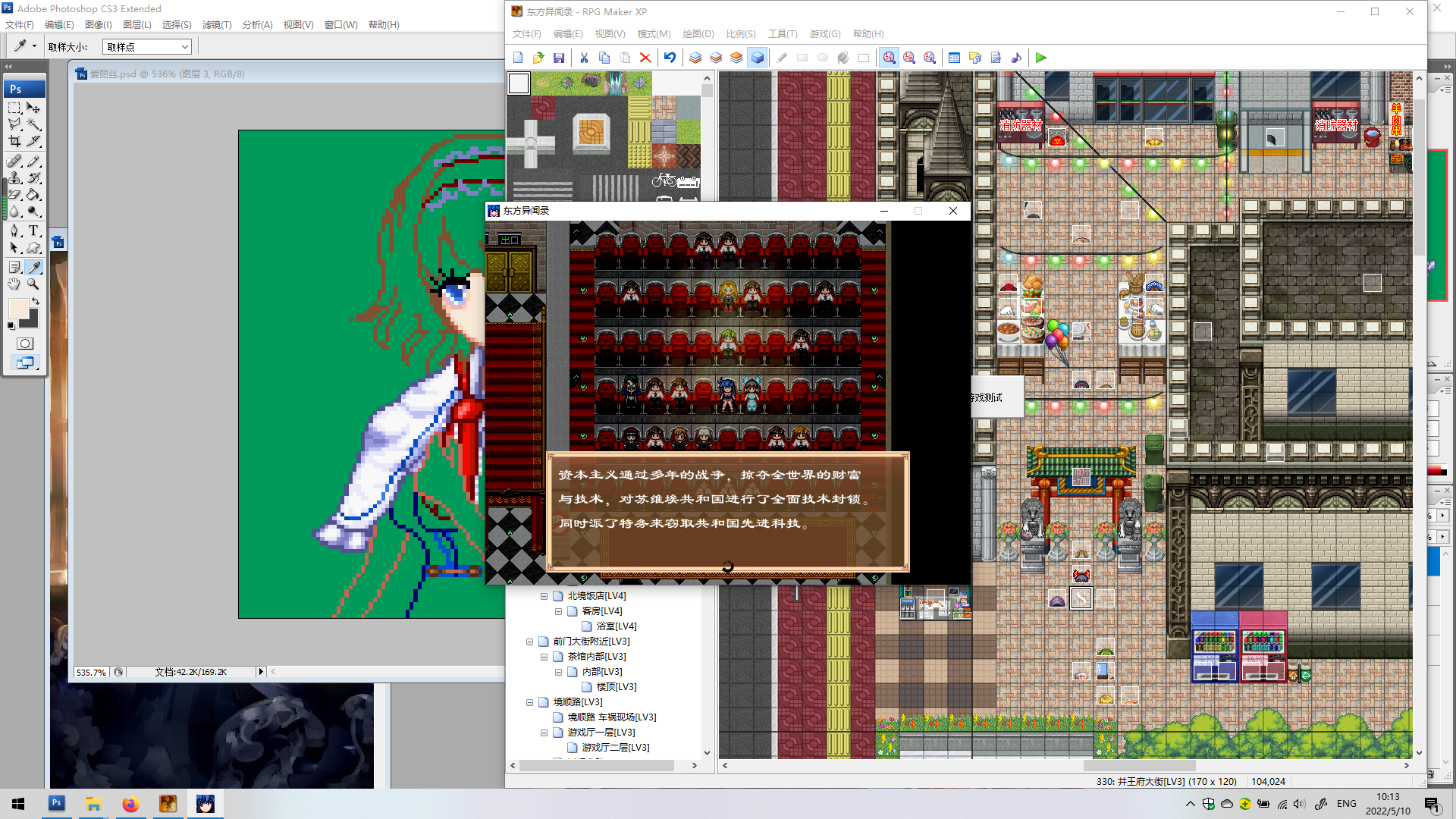Switch to Layer 3 editing mode
The height and width of the screenshot is (819, 1456).
tap(736, 58)
